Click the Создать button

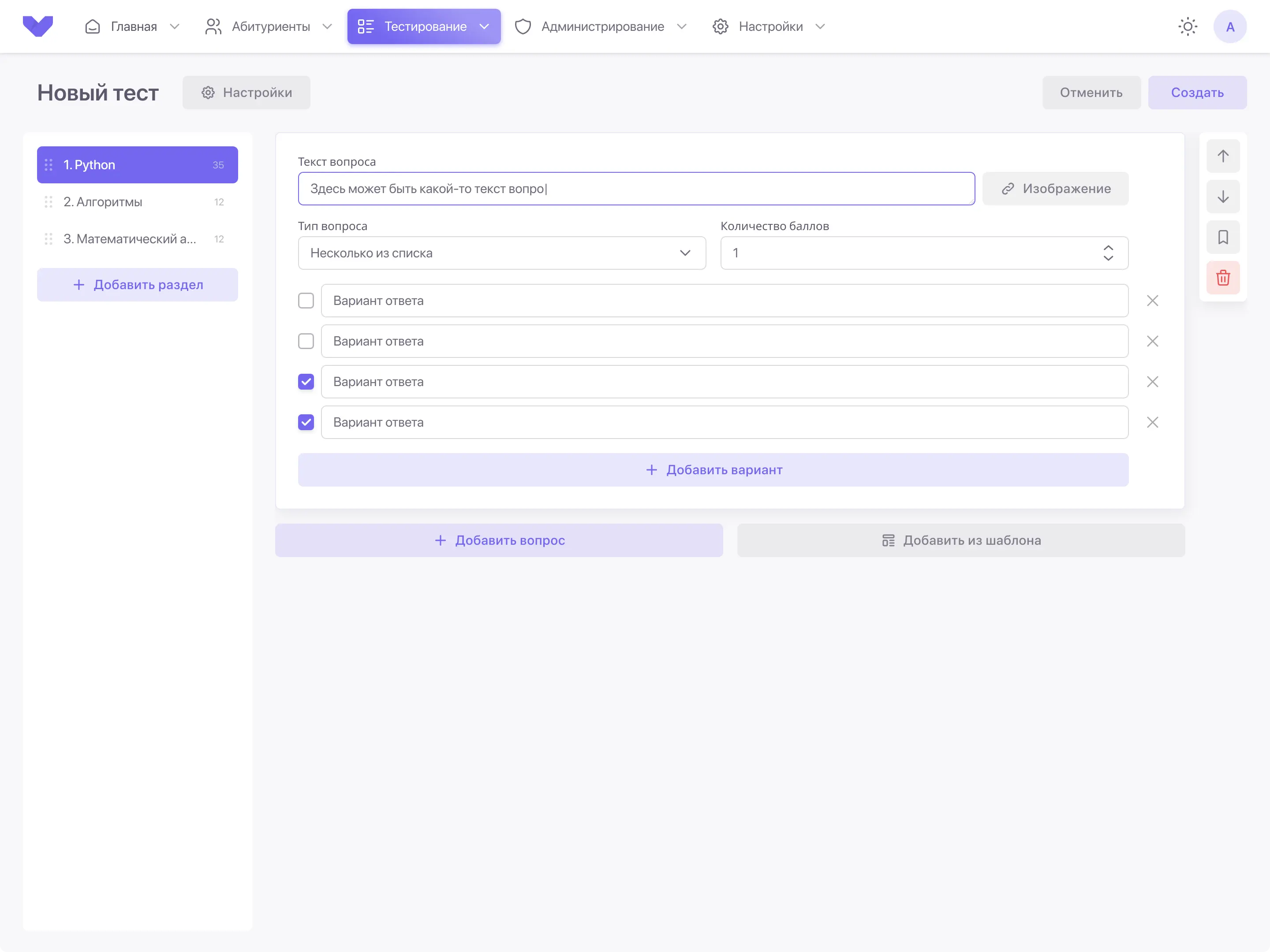click(1197, 93)
